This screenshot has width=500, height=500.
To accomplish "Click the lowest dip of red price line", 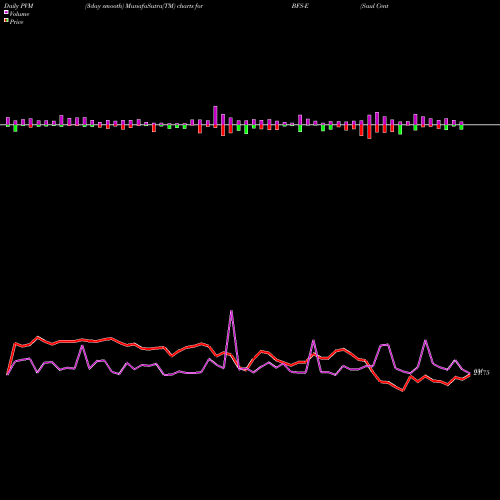I will (x=403, y=390).
